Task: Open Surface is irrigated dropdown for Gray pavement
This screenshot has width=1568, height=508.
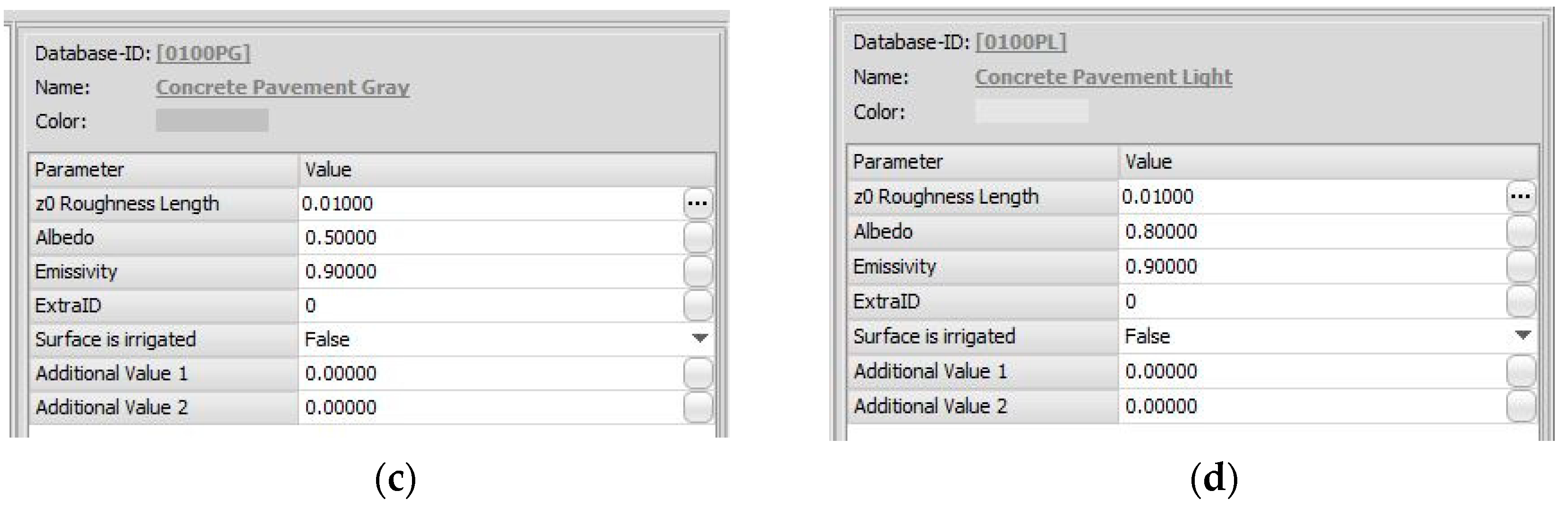Action: [700, 338]
